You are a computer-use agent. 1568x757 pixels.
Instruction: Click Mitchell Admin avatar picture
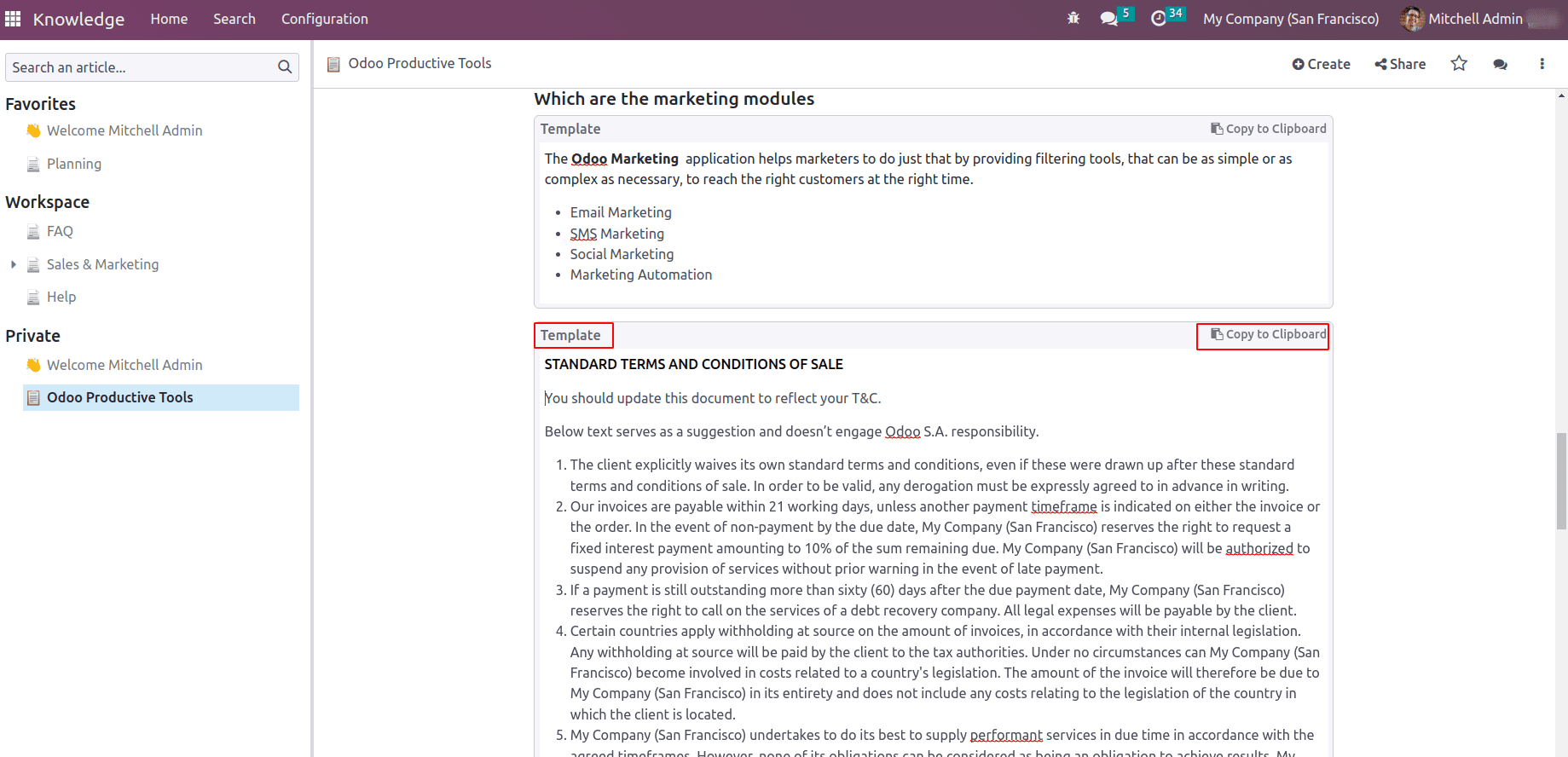(x=1412, y=19)
